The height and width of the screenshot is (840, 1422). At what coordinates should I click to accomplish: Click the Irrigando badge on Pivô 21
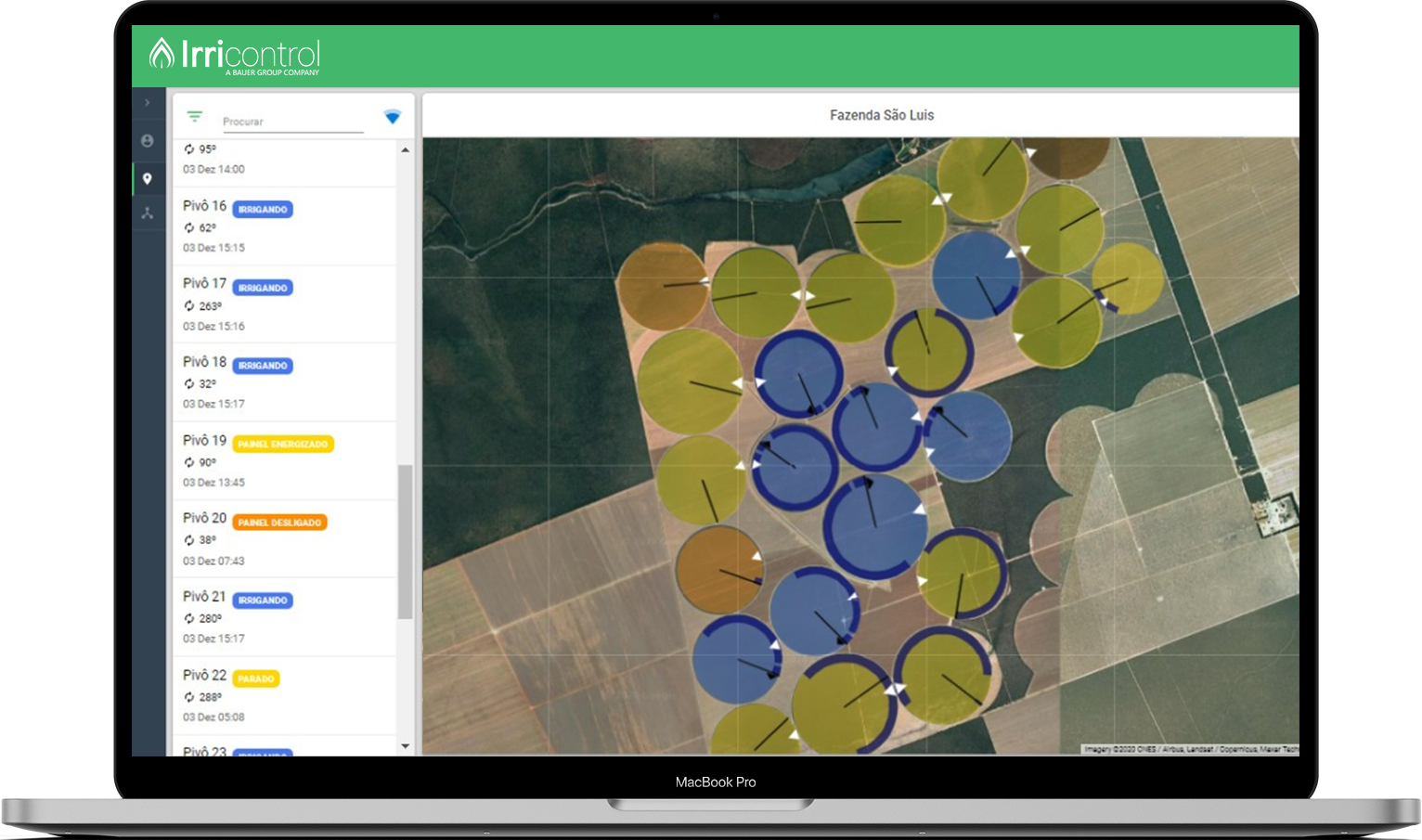coord(263,601)
